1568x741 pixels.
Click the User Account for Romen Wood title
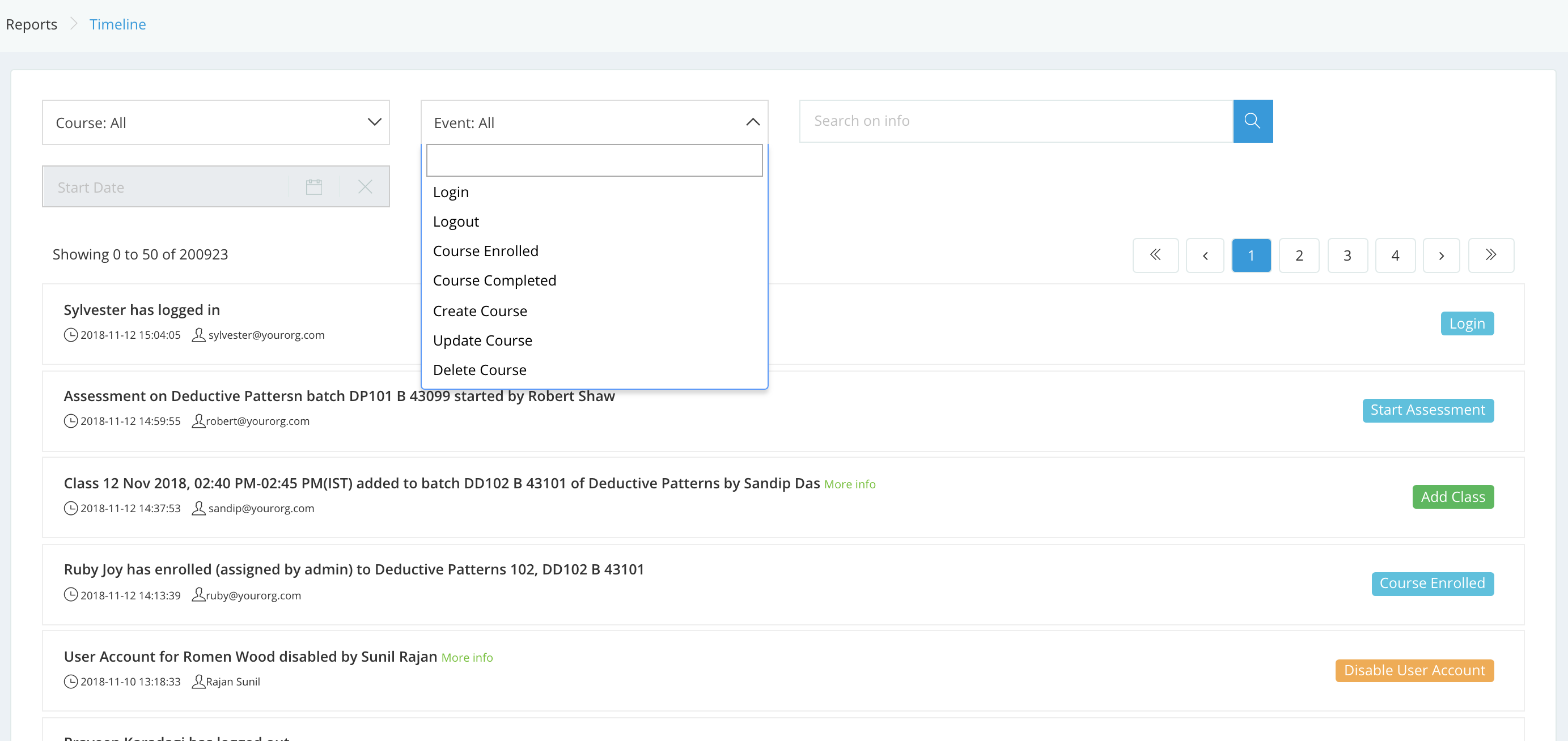click(250, 657)
